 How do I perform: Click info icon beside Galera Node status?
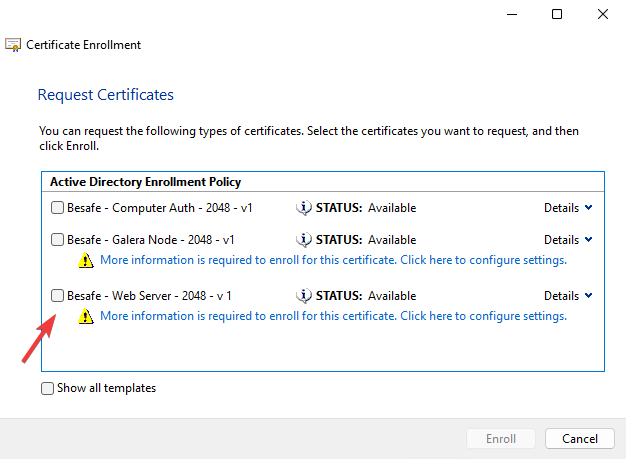[304, 240]
